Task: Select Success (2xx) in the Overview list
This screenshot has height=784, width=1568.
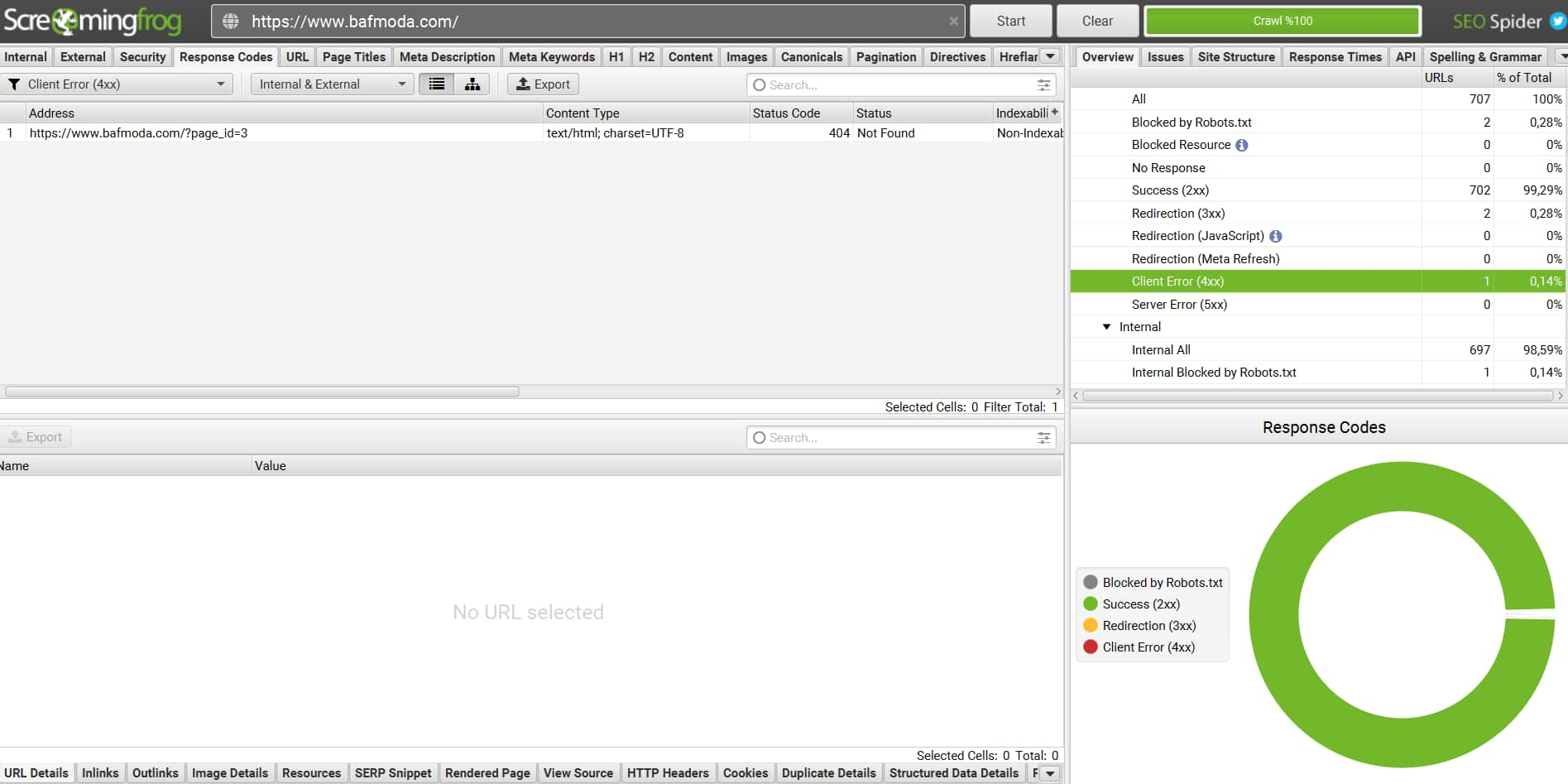Action: point(1317,190)
